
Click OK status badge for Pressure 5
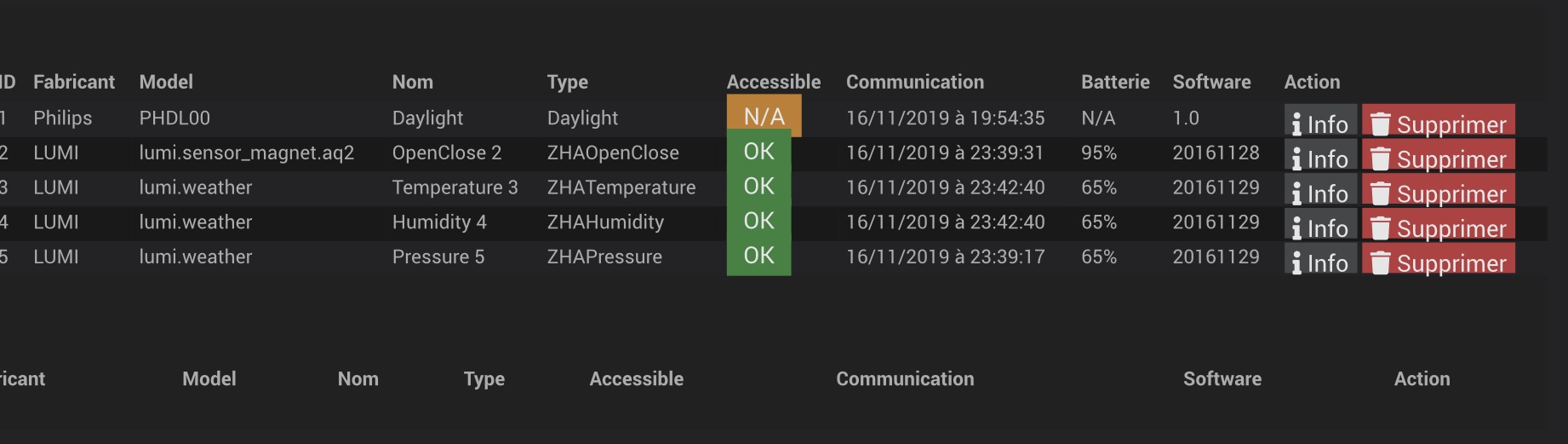758,256
